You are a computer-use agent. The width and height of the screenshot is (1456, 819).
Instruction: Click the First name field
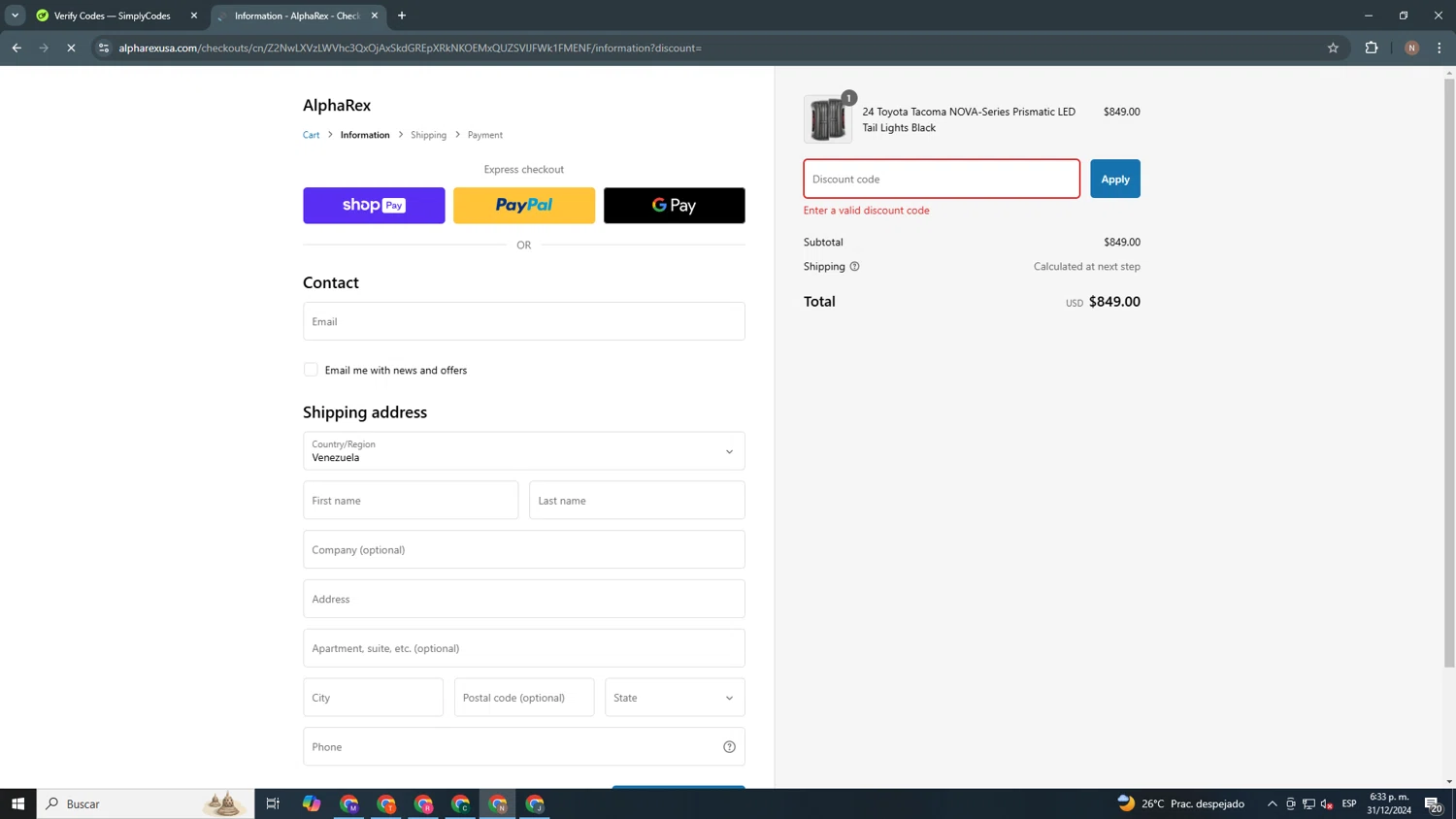pyautogui.click(x=411, y=501)
